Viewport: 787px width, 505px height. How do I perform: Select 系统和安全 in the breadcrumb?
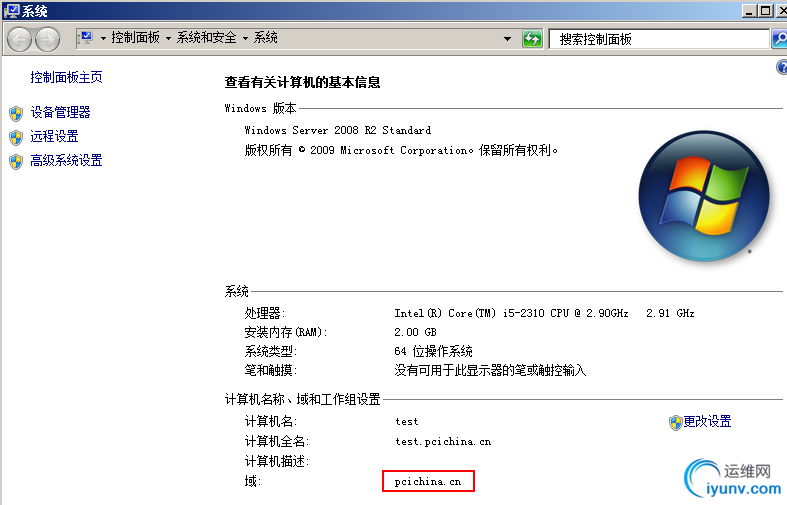206,38
